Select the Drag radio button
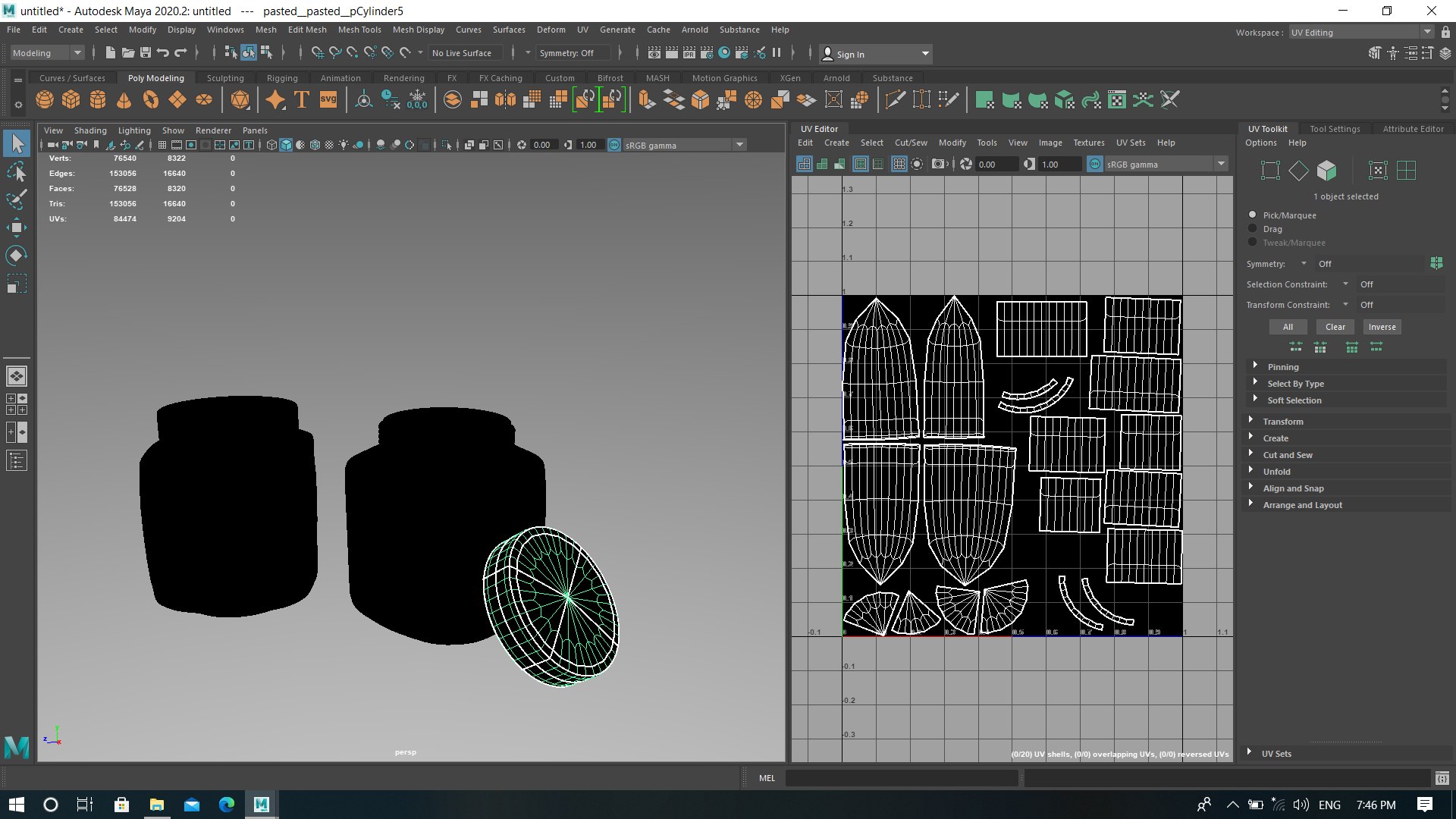 pyautogui.click(x=1253, y=228)
